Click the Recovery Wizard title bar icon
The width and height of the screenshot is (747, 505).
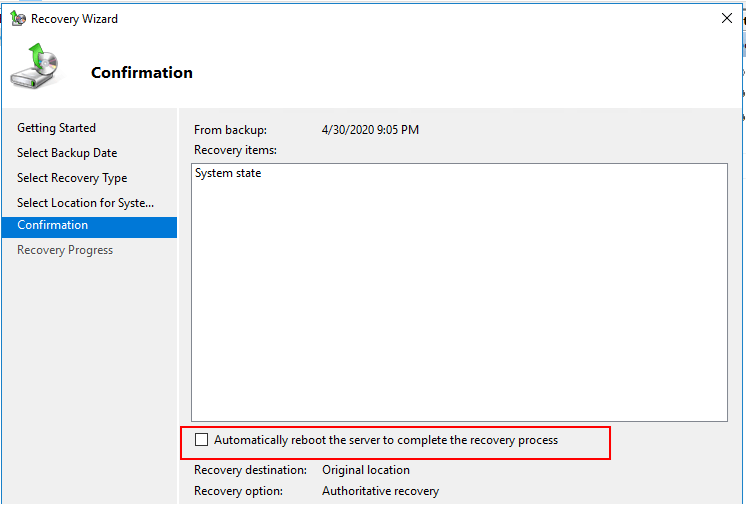18,19
